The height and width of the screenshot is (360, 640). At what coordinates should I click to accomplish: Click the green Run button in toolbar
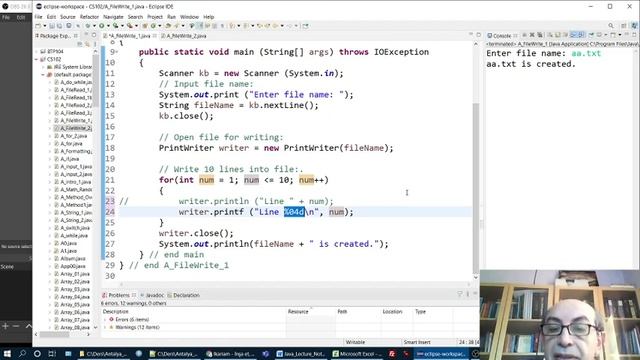(x=101, y=26)
